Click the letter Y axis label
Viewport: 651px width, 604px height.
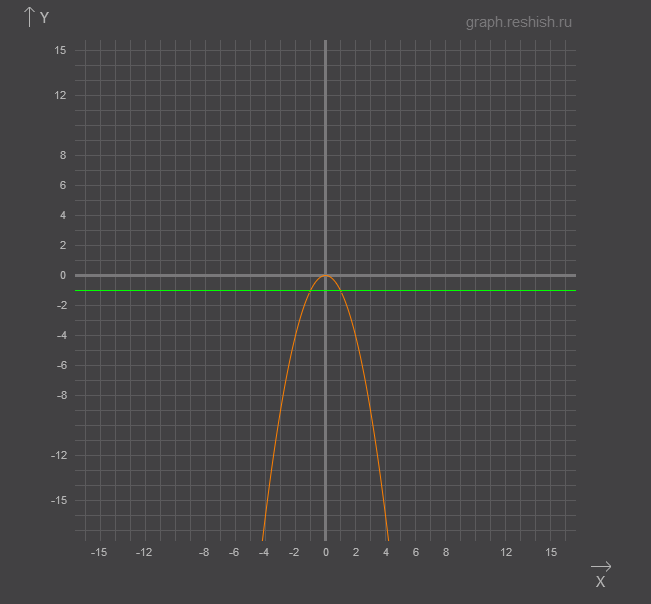(45, 17)
